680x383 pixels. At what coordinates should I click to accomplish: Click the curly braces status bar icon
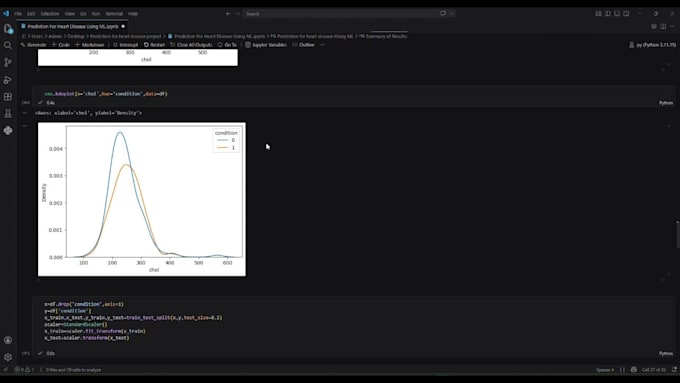[622, 370]
